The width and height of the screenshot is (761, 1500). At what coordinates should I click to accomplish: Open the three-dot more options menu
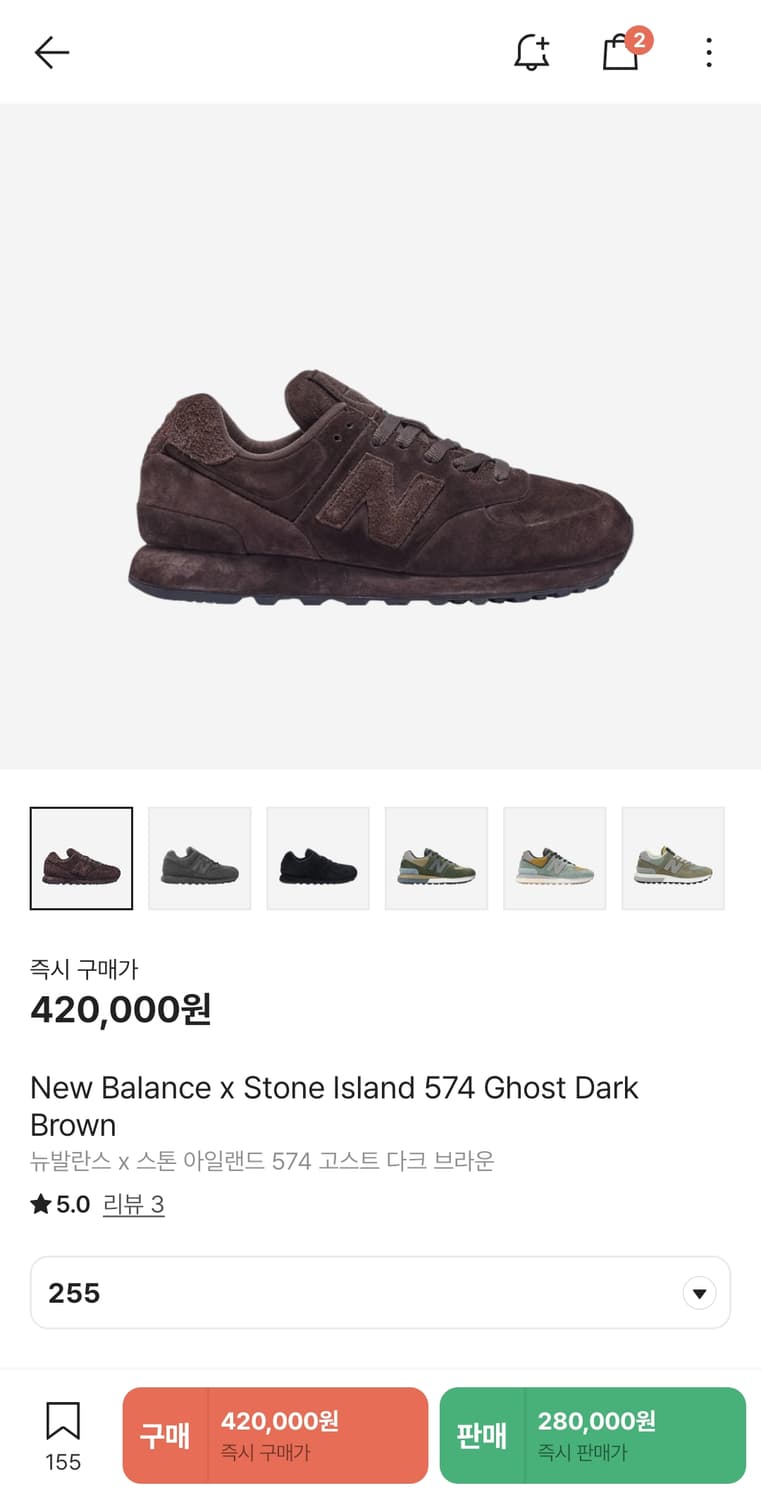[x=708, y=52]
